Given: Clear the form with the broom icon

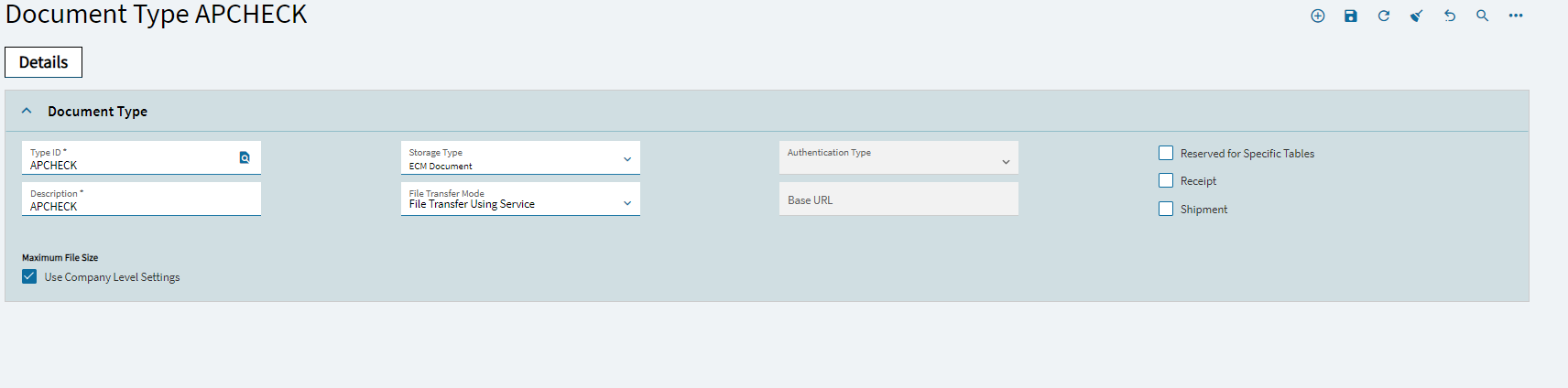Looking at the screenshot, I should click(1416, 16).
